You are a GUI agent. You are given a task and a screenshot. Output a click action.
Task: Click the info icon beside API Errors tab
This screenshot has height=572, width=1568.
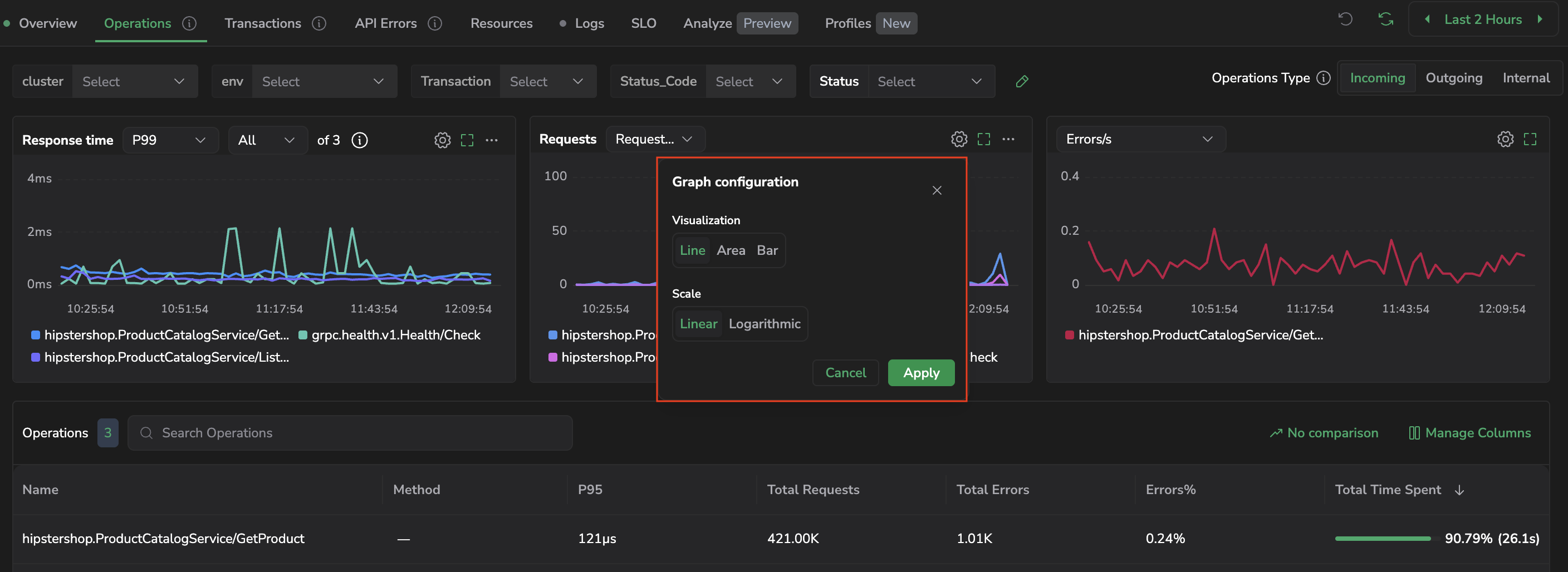coord(435,23)
